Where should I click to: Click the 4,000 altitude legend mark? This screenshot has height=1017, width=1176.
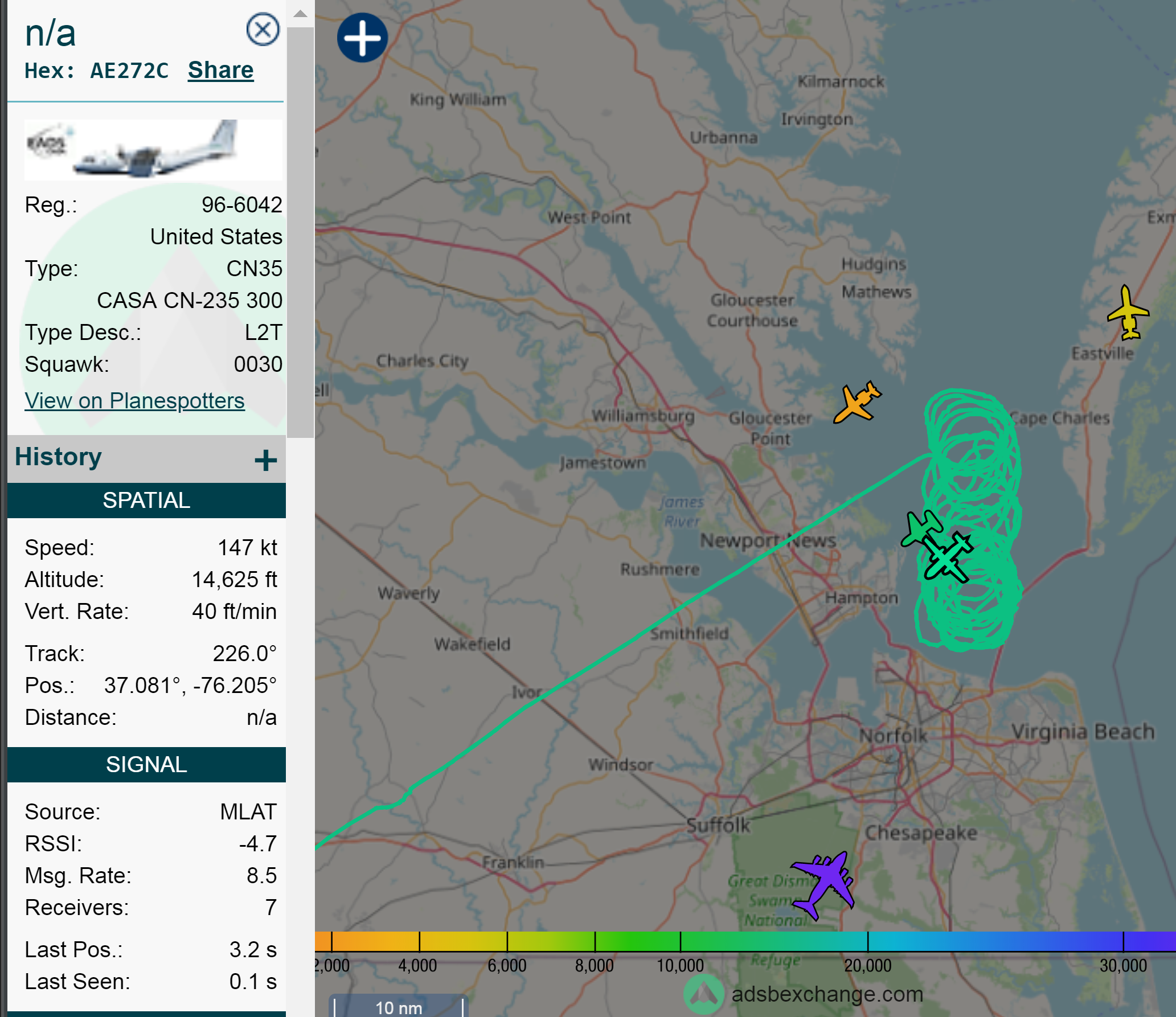[417, 965]
